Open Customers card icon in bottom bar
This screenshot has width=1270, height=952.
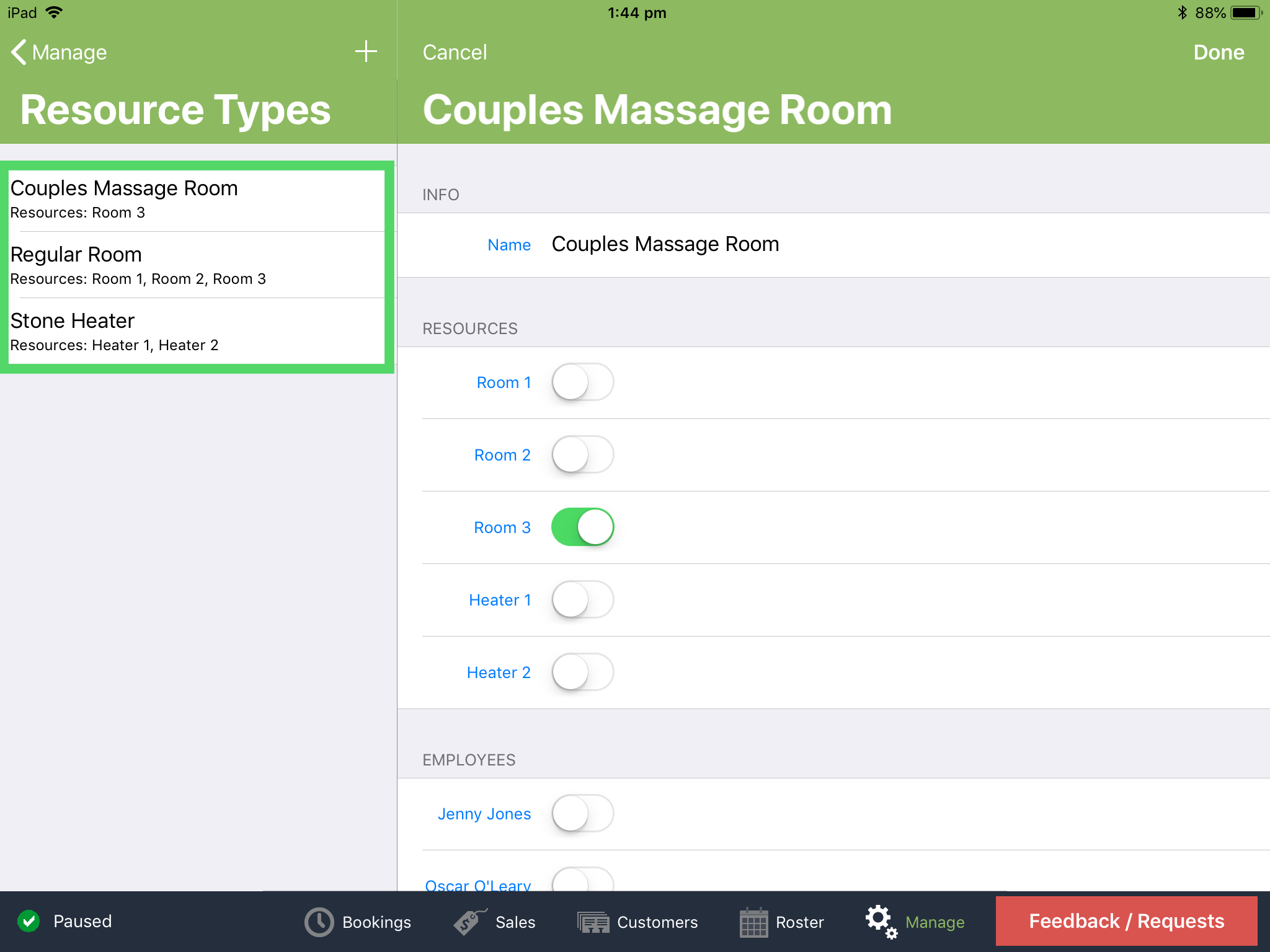[593, 922]
